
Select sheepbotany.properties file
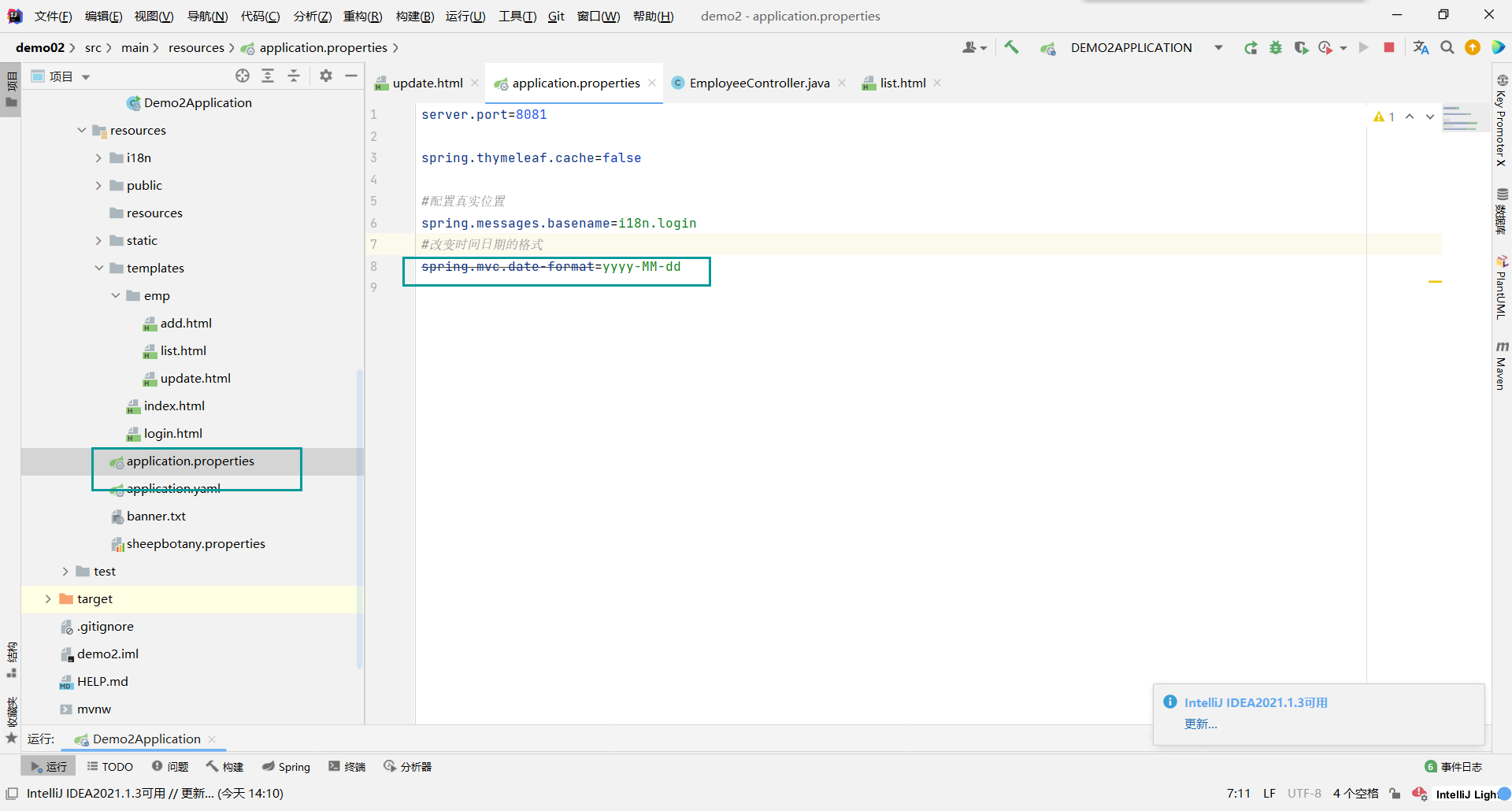195,543
